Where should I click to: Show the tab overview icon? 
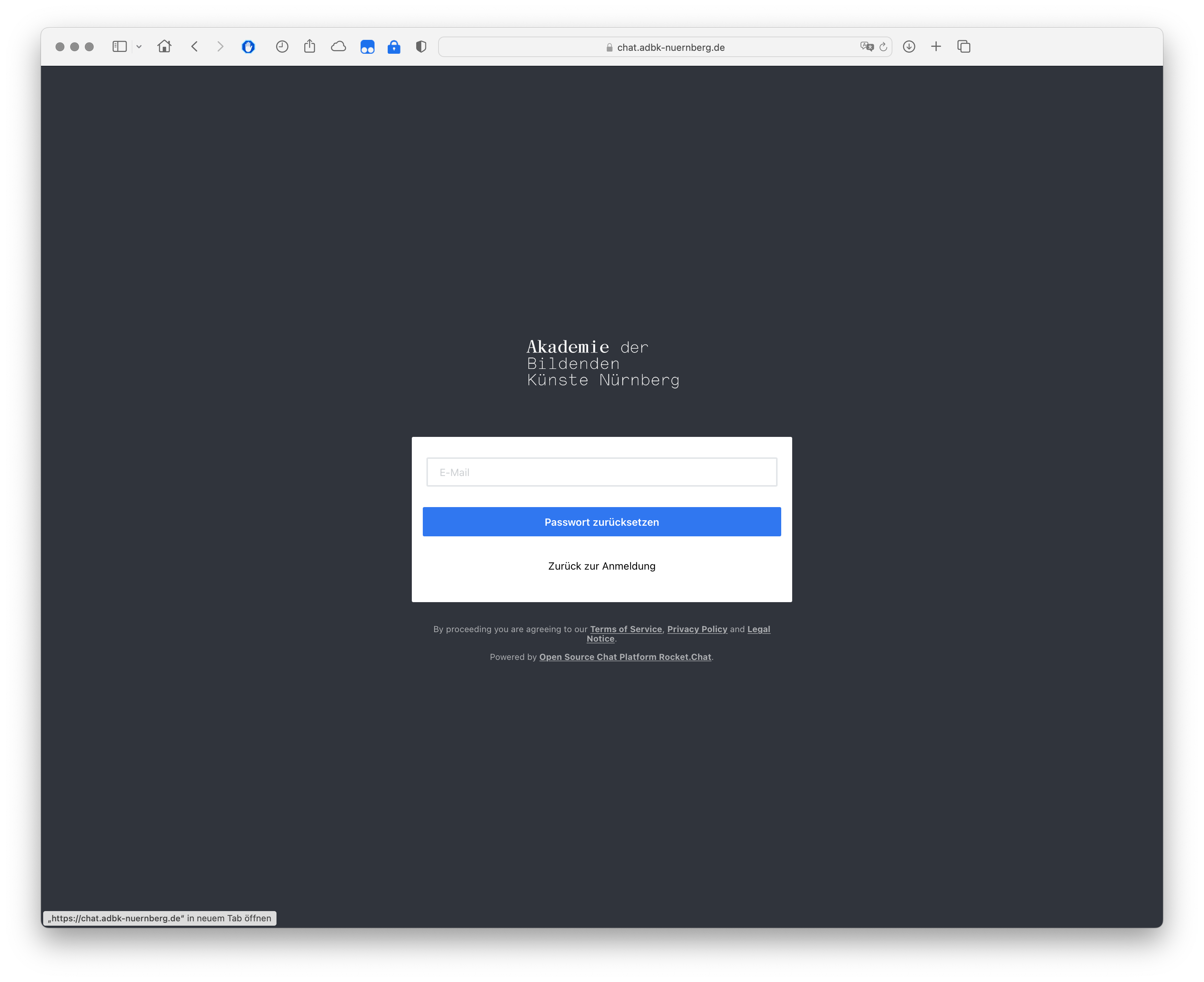click(964, 47)
